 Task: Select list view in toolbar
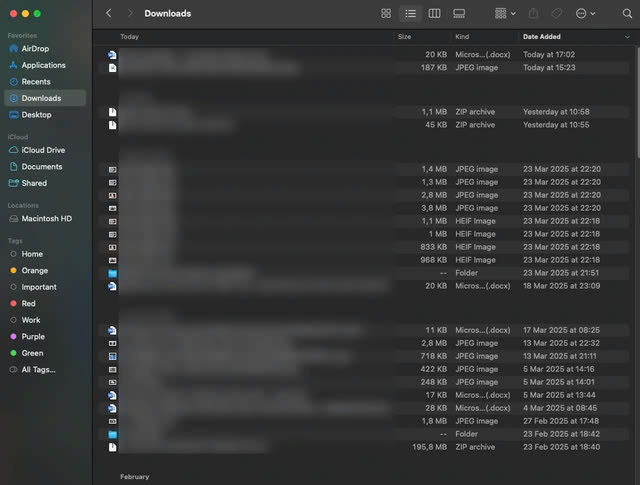pos(410,14)
